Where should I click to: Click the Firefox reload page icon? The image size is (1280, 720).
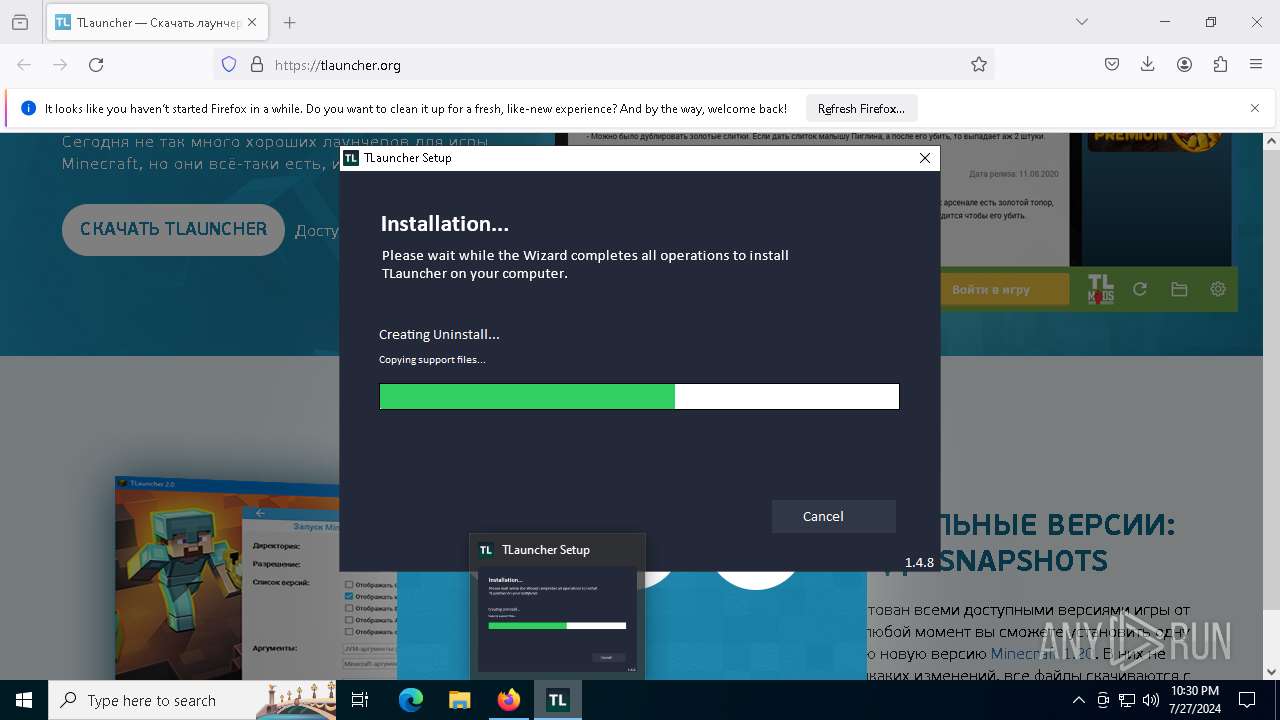coord(96,65)
